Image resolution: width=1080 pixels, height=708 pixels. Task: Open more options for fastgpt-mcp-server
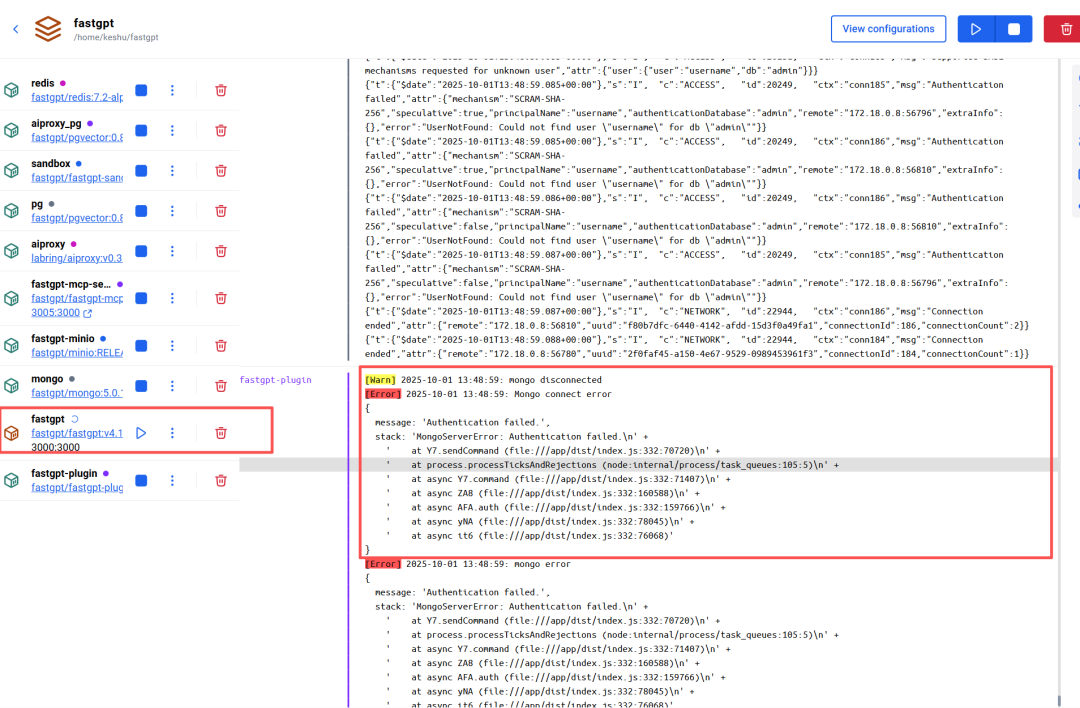coord(172,298)
